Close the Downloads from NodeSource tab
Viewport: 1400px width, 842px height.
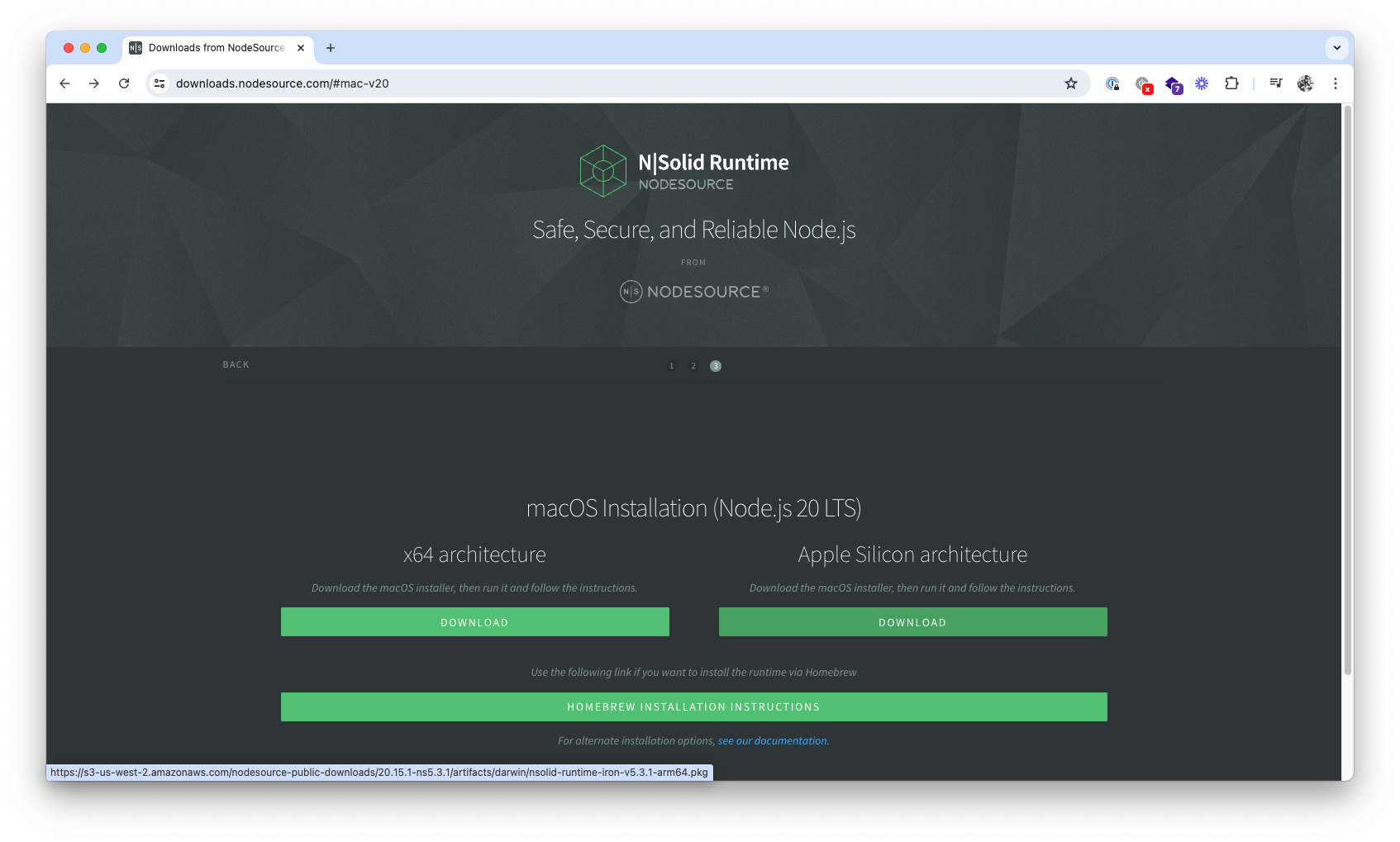pos(301,48)
